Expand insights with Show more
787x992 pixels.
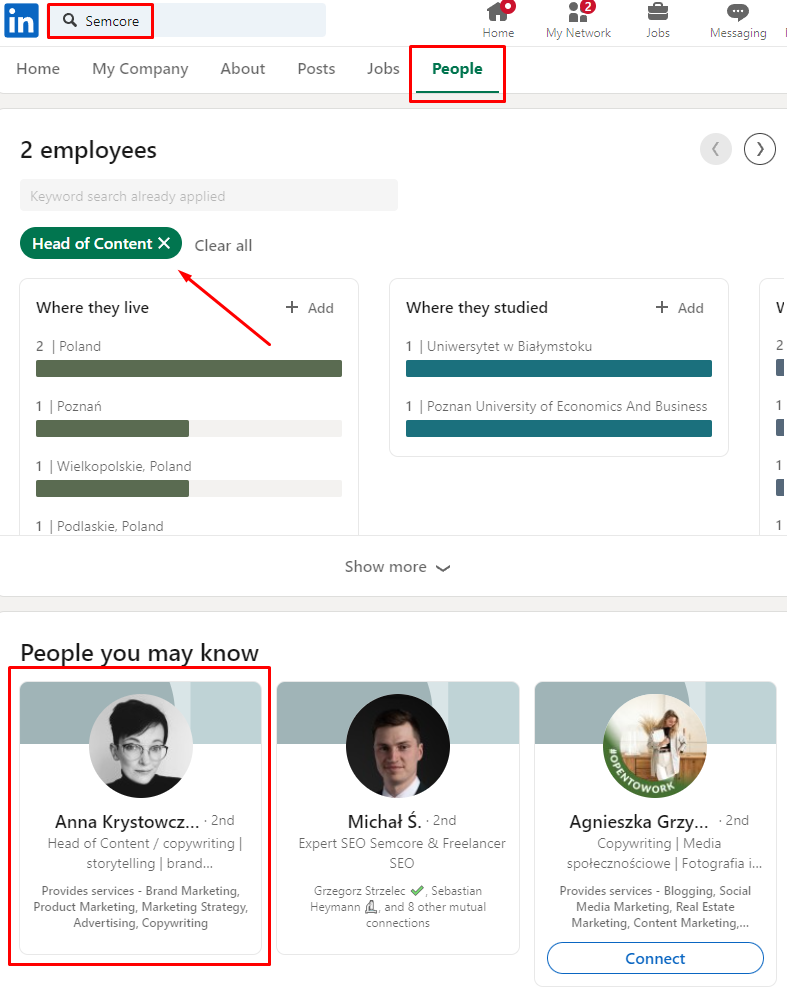(x=397, y=567)
